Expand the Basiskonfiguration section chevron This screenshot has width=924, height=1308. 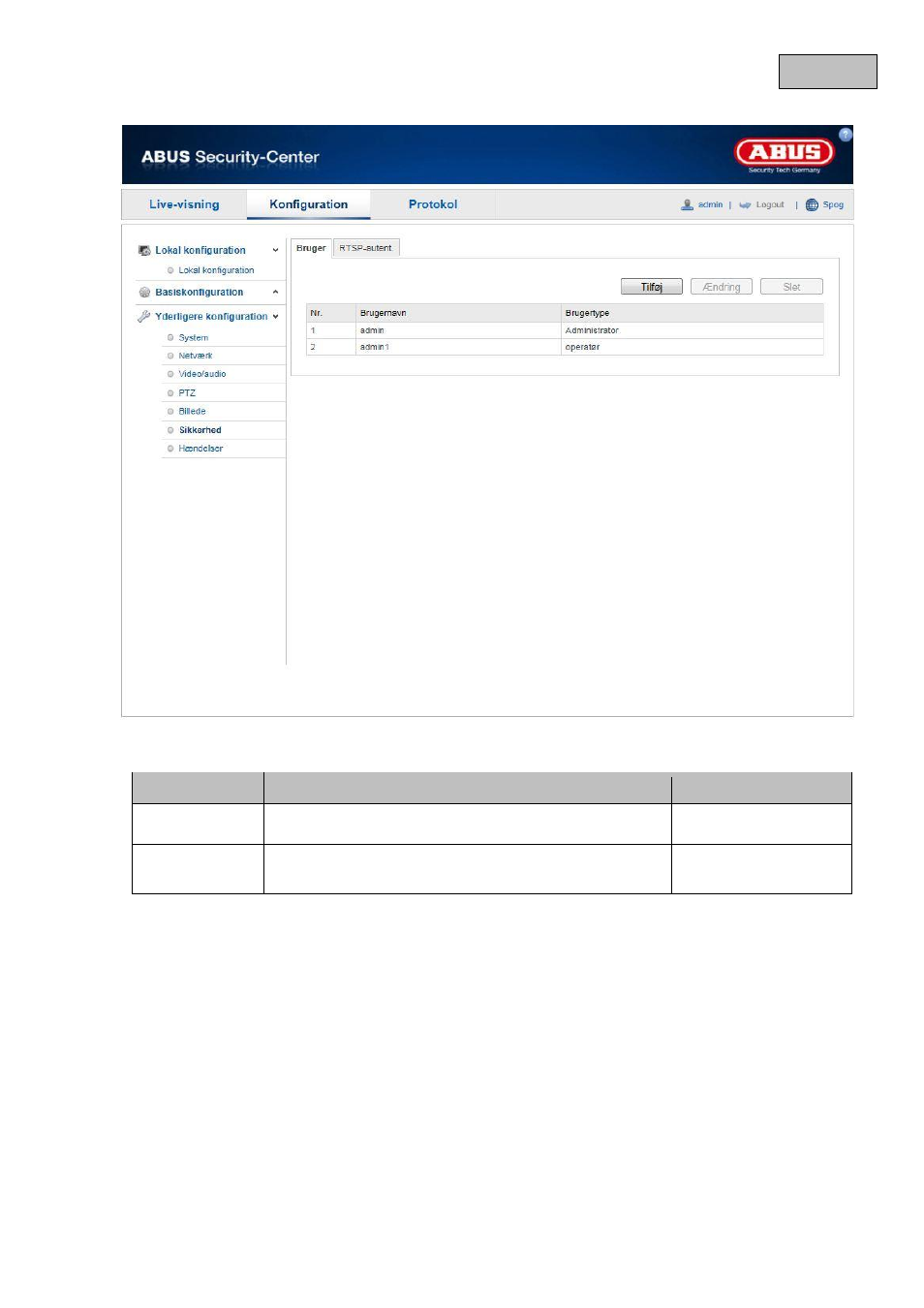275,292
